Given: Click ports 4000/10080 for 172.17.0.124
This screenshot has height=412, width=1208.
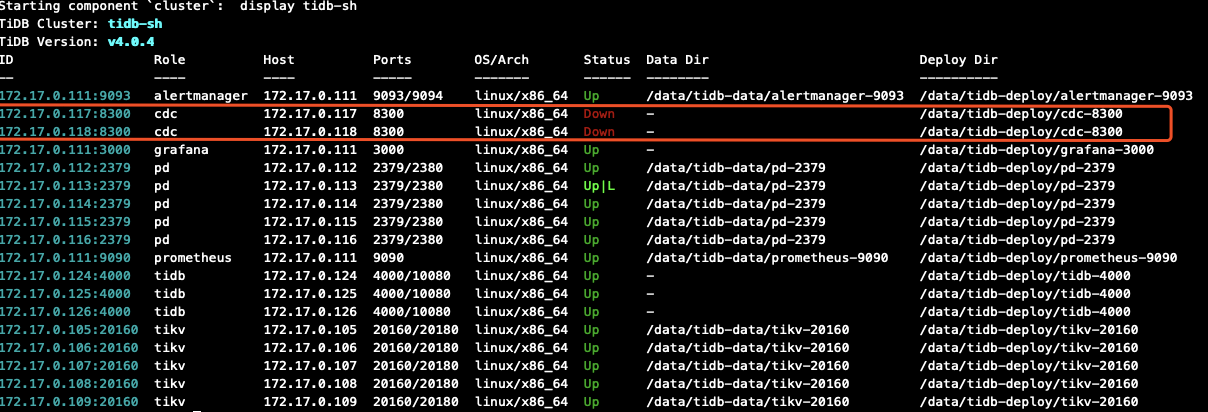Looking at the screenshot, I should tap(412, 276).
